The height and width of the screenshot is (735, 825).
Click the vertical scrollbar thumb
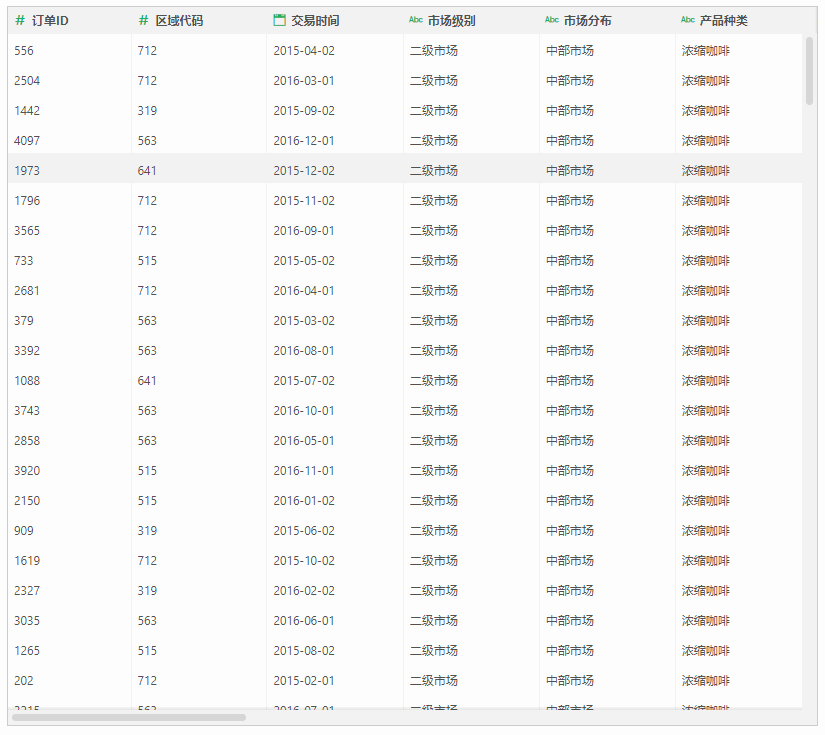coord(809,71)
